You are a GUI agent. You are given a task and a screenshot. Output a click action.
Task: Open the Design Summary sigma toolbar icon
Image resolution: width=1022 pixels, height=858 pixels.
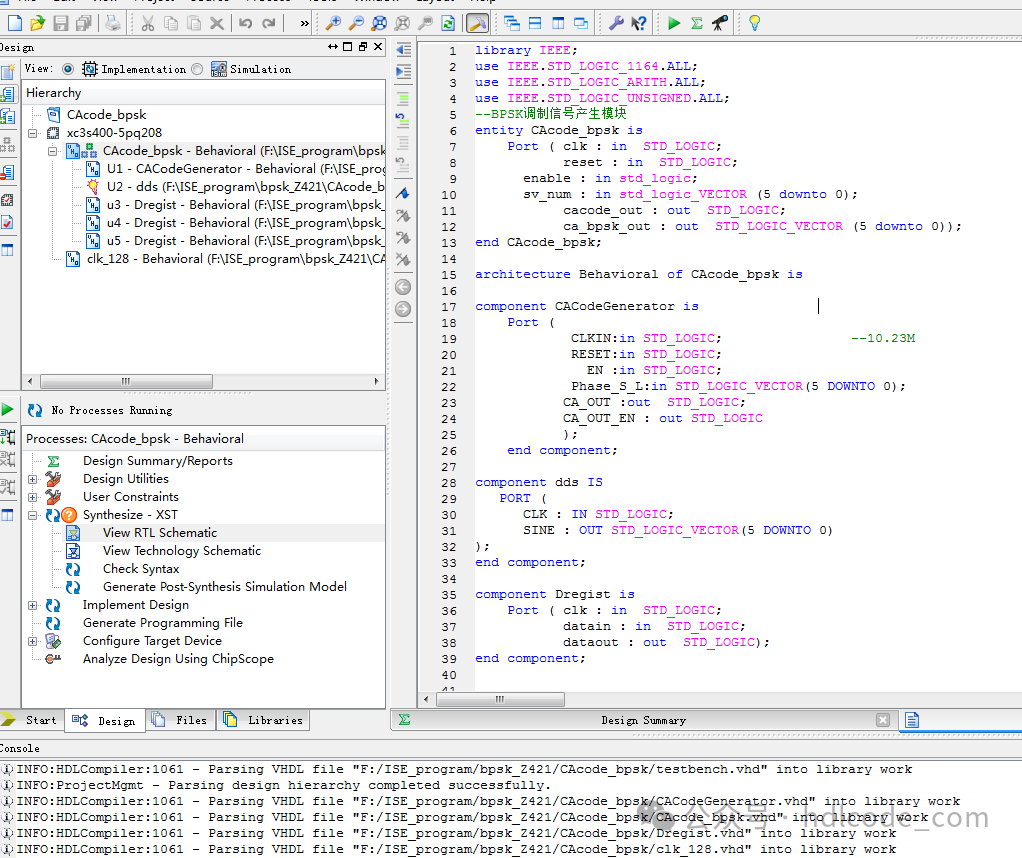pyautogui.click(x=697, y=22)
